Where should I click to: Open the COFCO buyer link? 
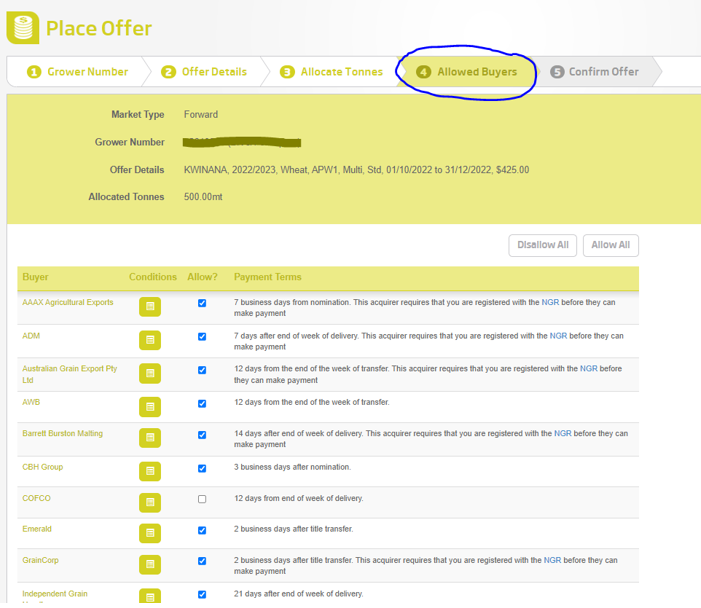(36, 498)
